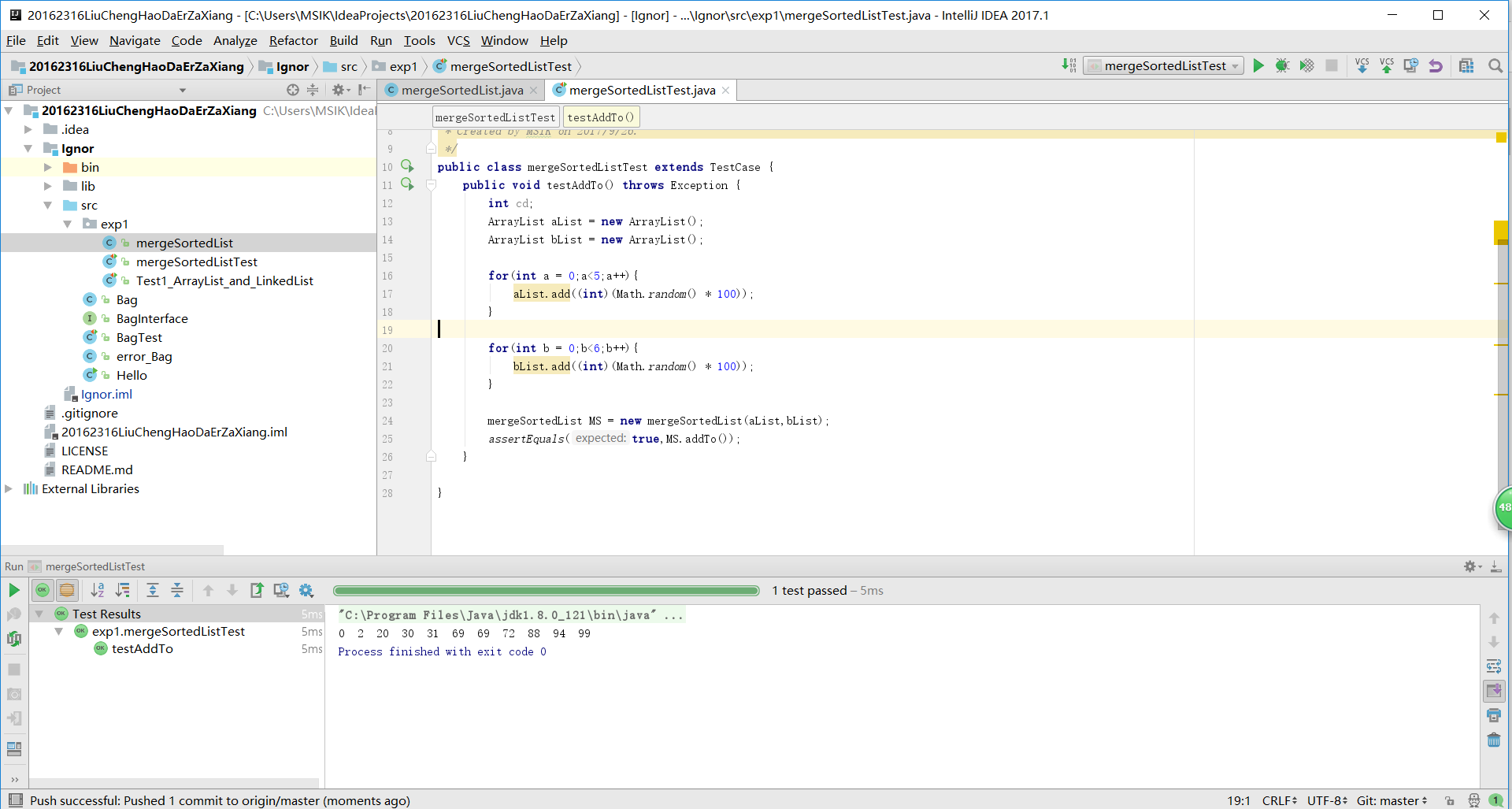The image size is (1512, 809).
Task: Open Project panel gear settings dropdown
Action: point(340,90)
